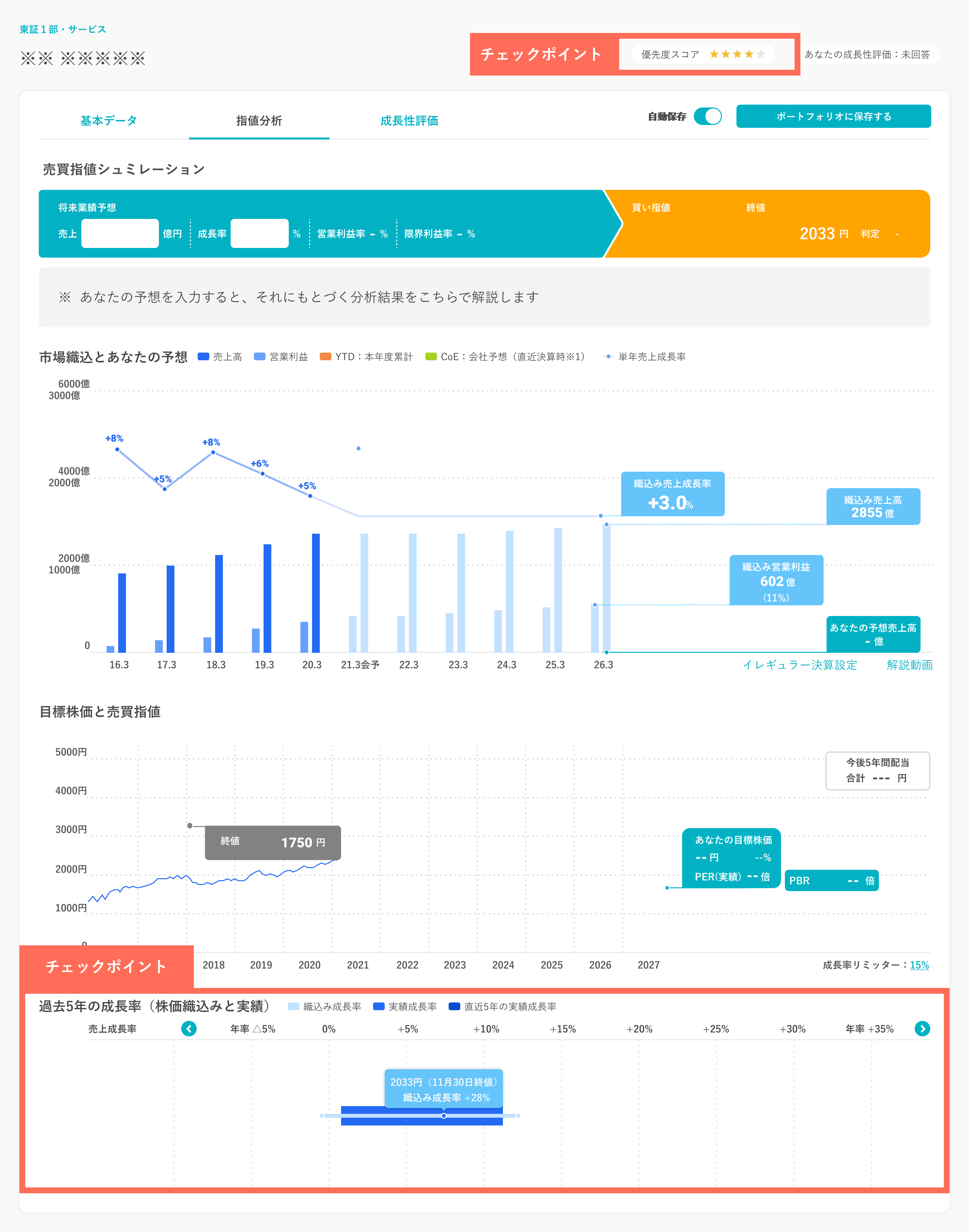
Task: Click the 東証１部・サービス link
Action: coord(62,29)
